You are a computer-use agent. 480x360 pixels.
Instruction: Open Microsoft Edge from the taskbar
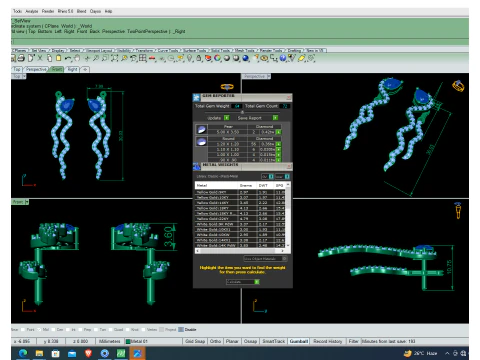23,353
